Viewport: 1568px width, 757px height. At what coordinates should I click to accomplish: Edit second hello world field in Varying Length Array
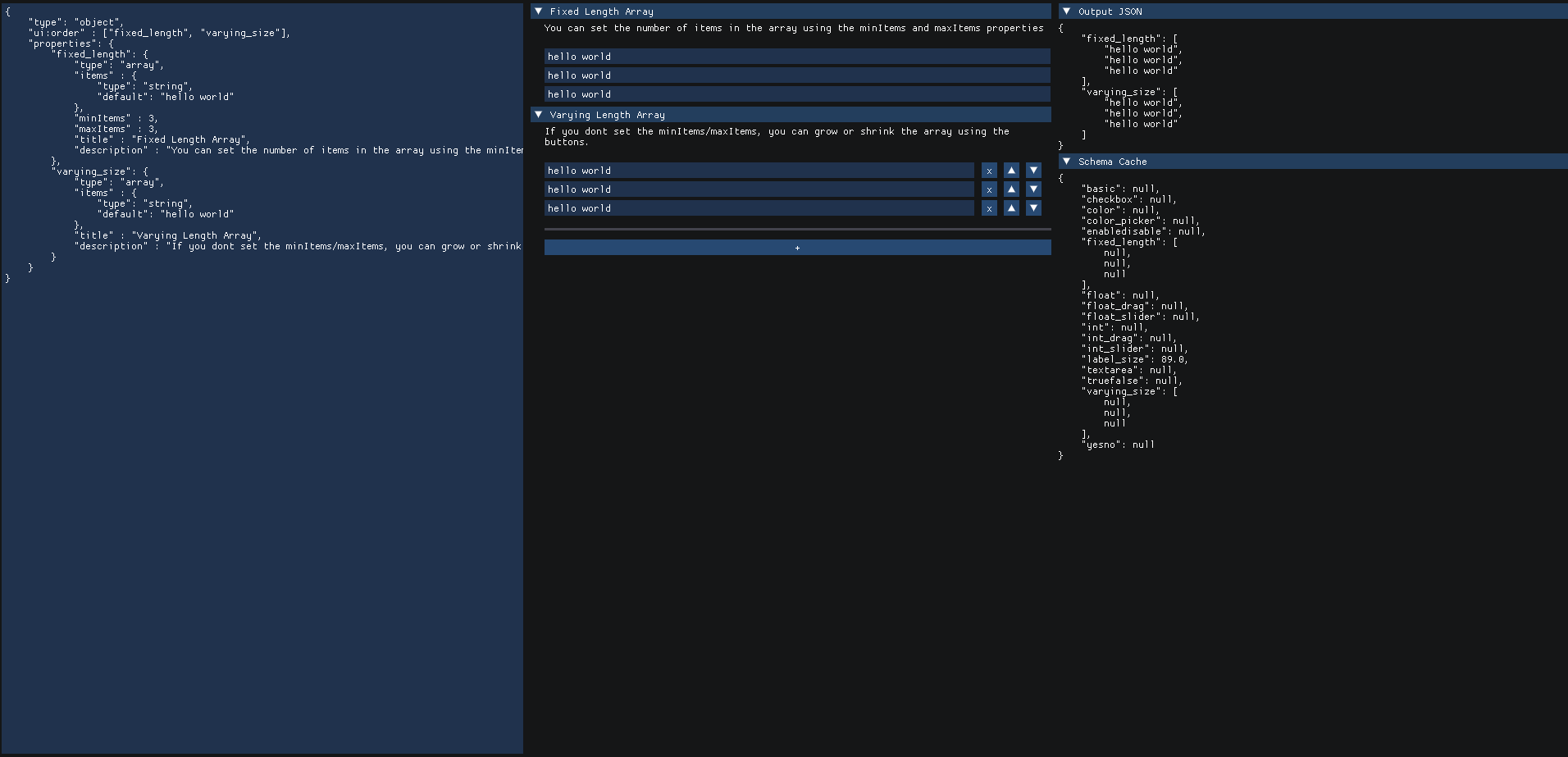759,189
